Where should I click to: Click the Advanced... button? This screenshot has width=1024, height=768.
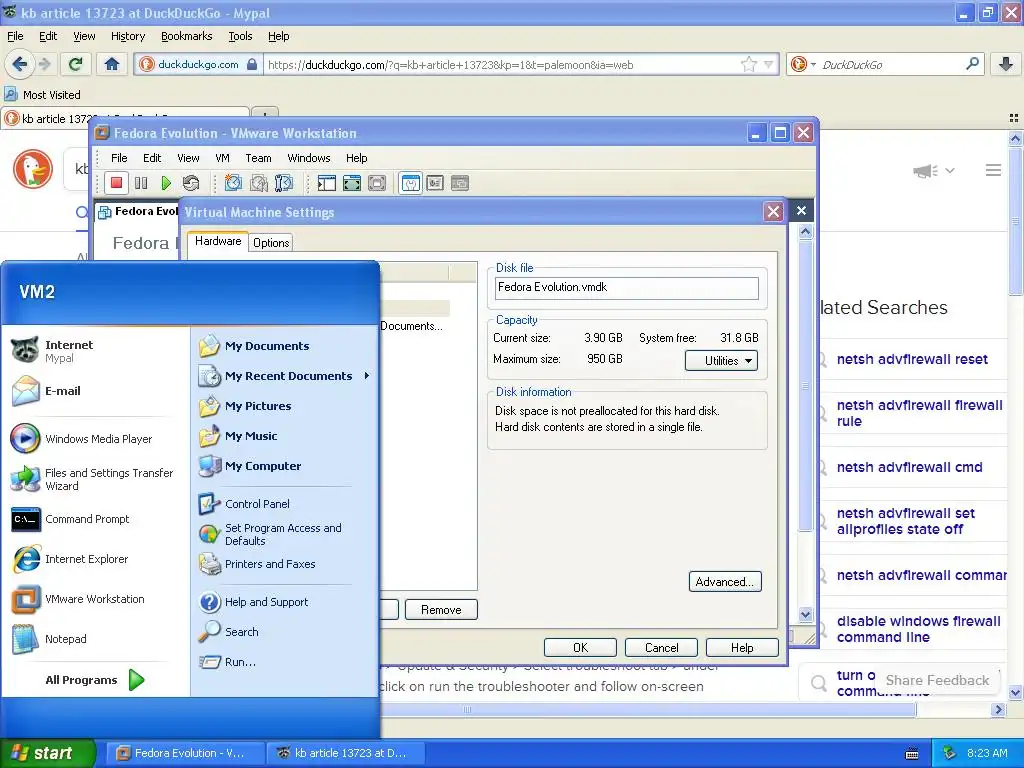coord(725,581)
